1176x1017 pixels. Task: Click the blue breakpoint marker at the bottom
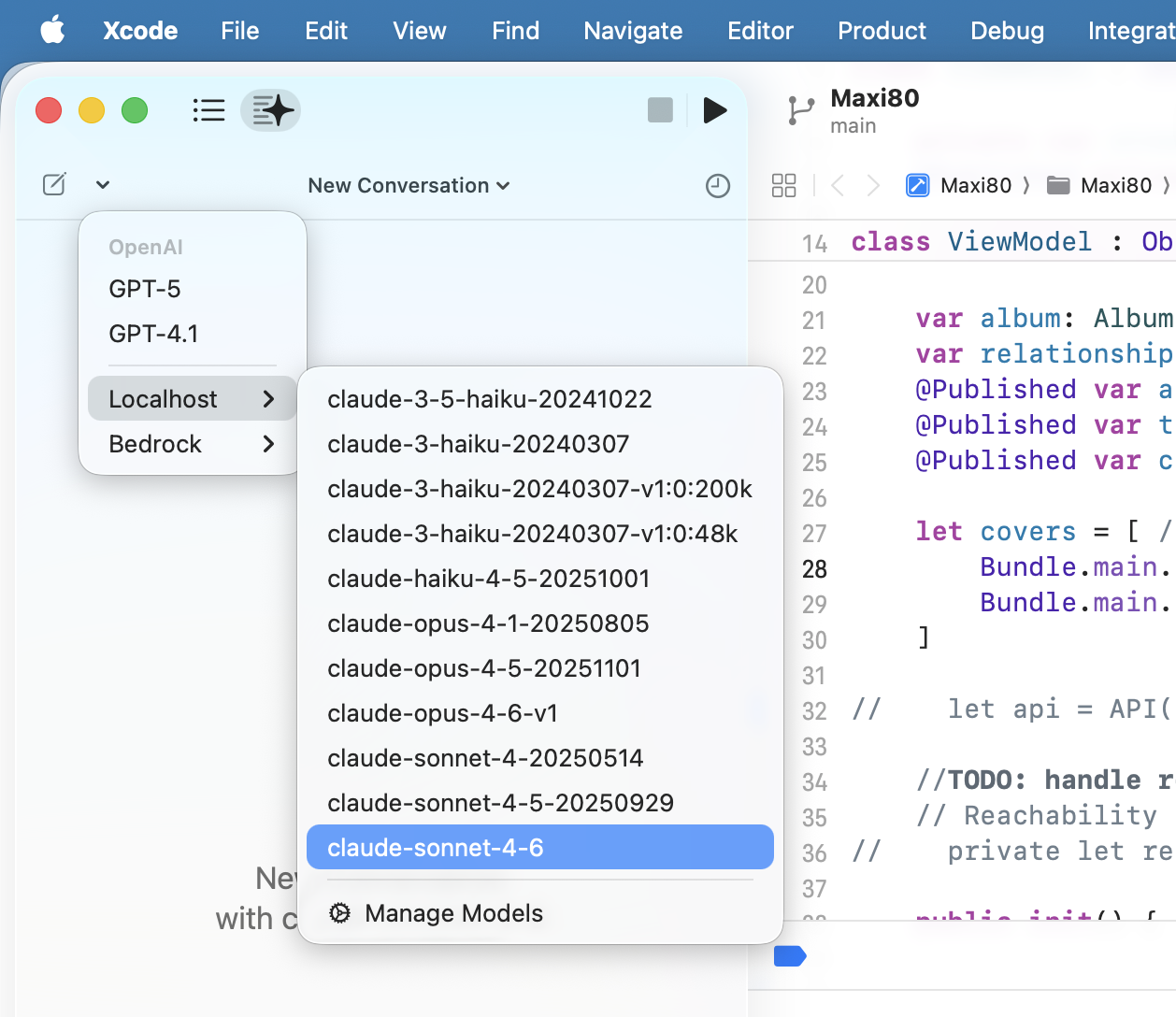coord(790,955)
